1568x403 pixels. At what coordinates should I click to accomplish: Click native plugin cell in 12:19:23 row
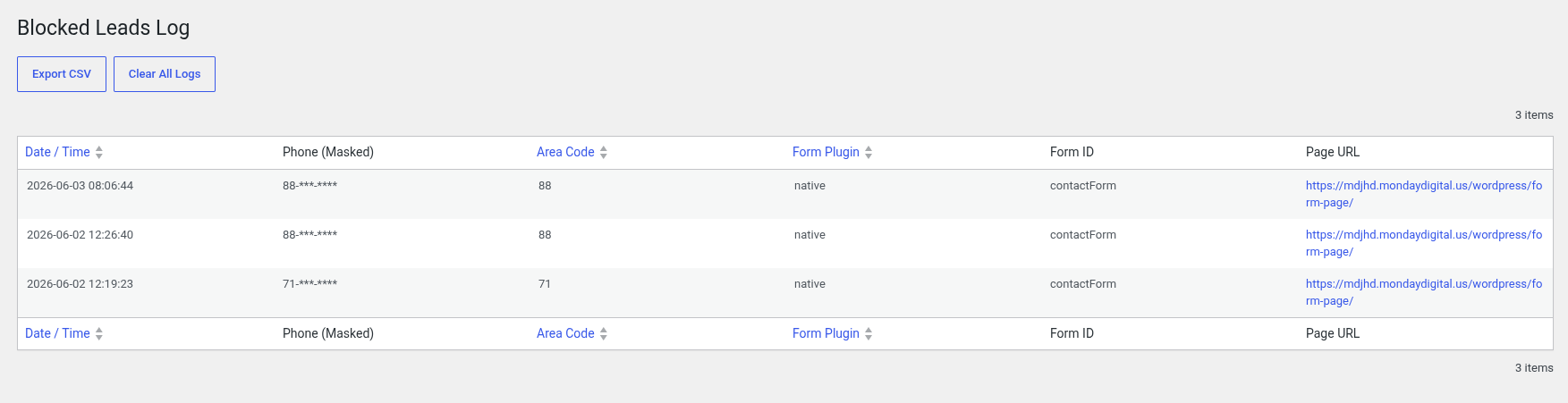click(x=809, y=284)
